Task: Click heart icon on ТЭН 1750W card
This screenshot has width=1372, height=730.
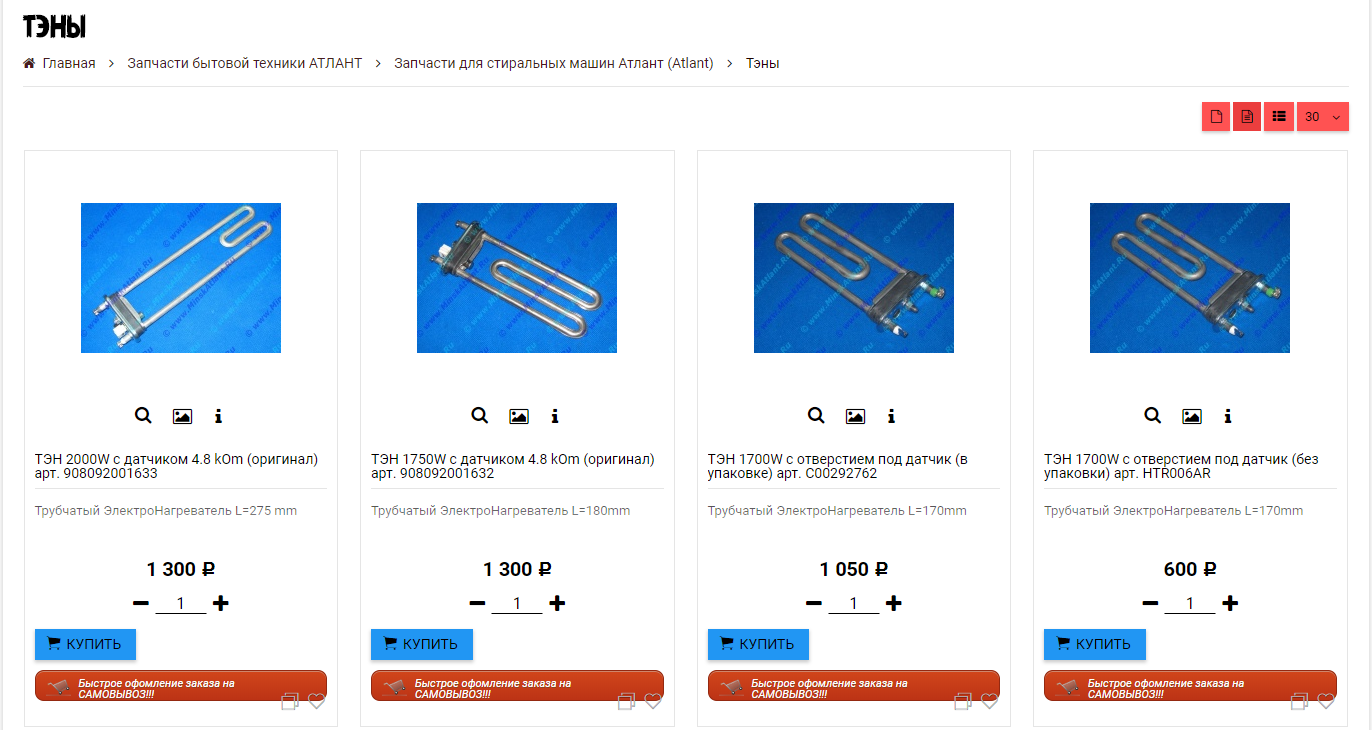Action: tap(653, 701)
